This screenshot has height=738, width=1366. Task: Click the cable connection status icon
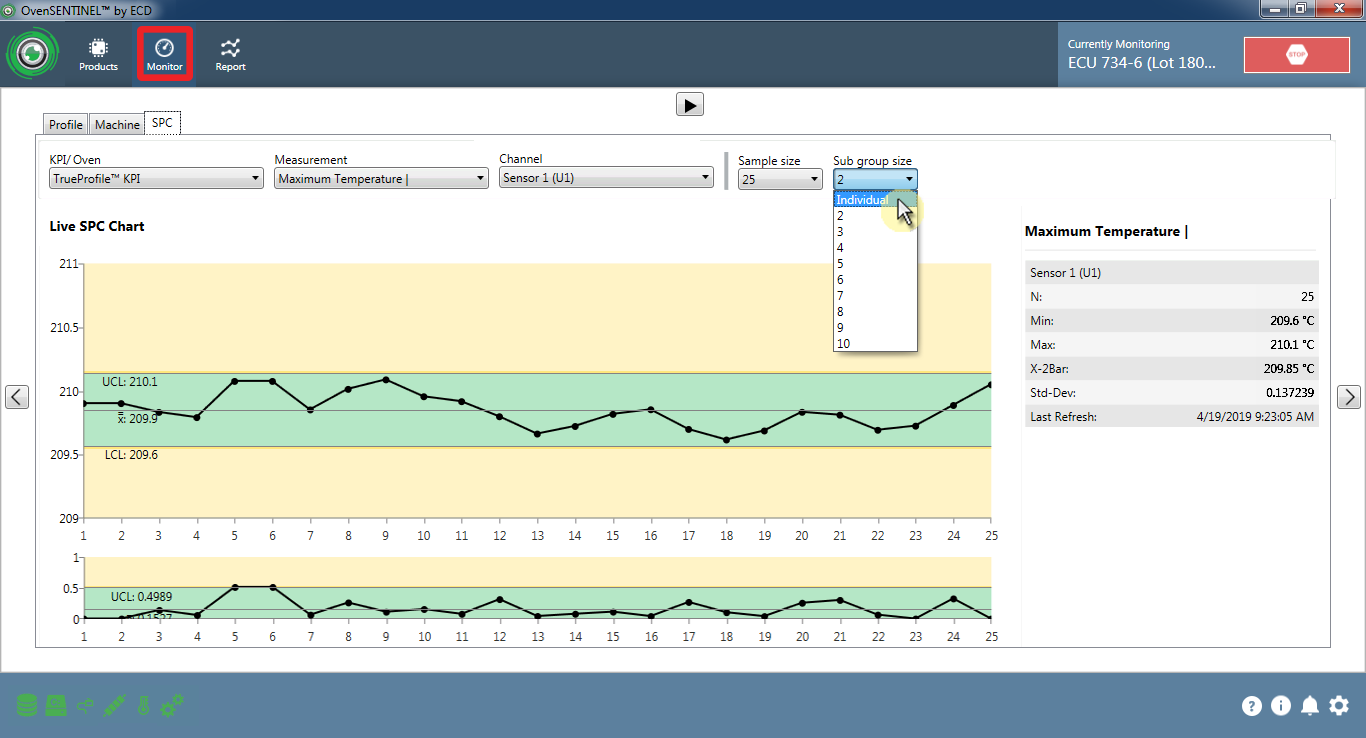pyautogui.click(x=86, y=706)
